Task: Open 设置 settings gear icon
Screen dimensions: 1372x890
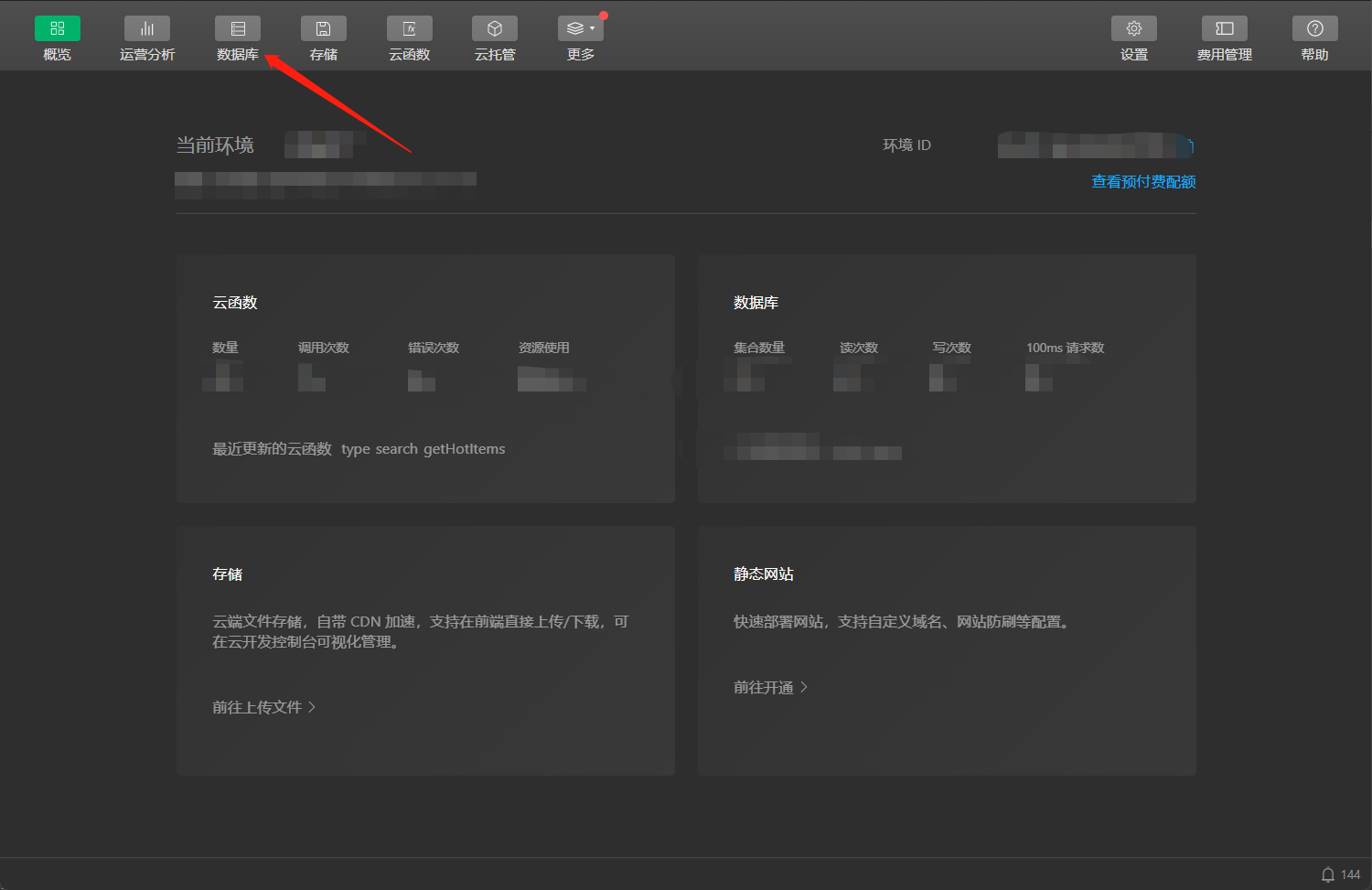Action: 1133,29
